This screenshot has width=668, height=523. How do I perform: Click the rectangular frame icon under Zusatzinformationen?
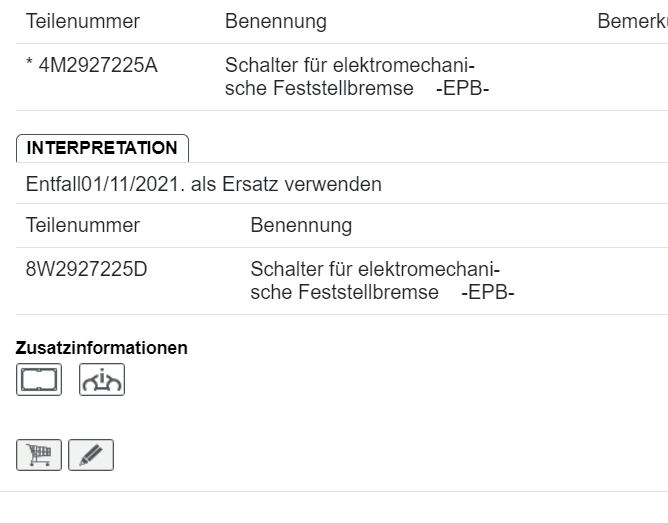39,380
